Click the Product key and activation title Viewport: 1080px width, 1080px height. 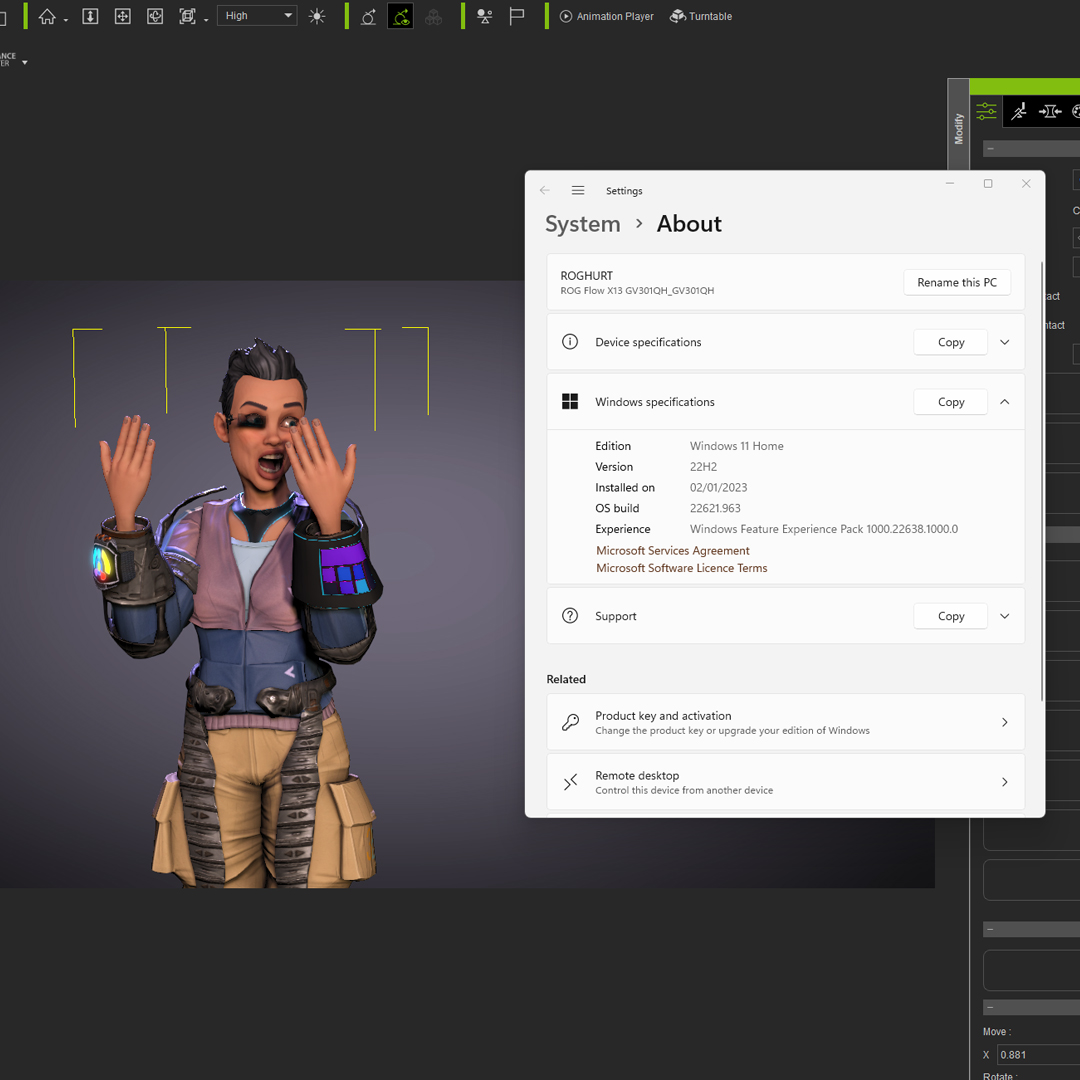[663, 716]
